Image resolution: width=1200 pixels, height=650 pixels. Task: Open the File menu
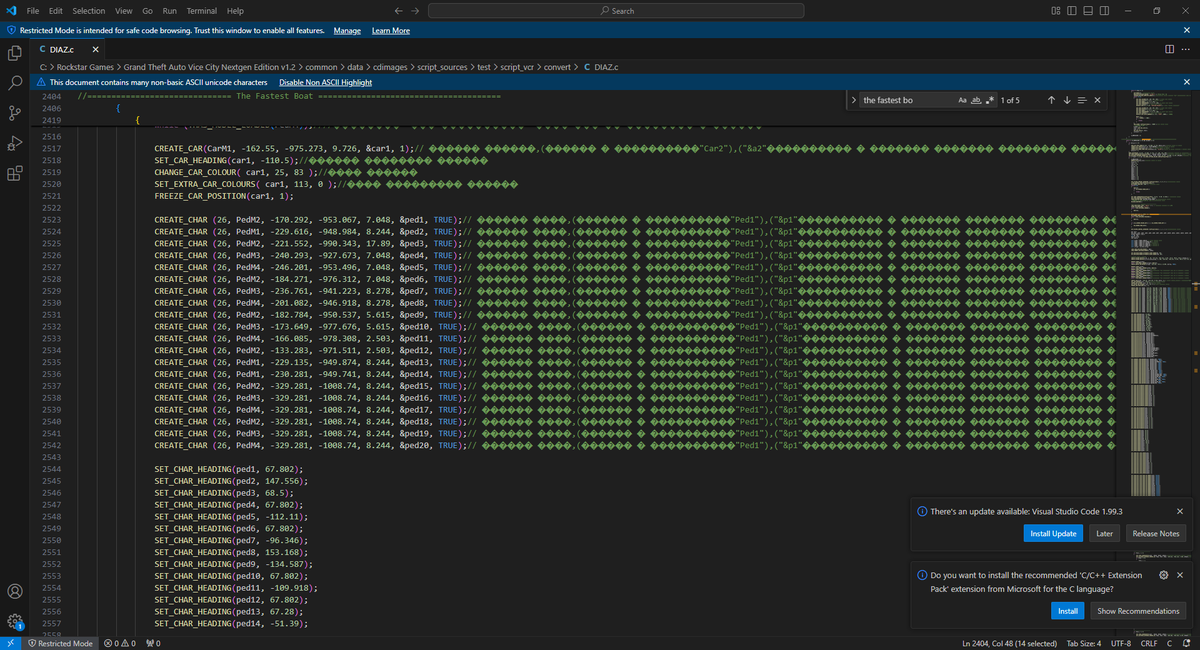pyautogui.click(x=33, y=10)
